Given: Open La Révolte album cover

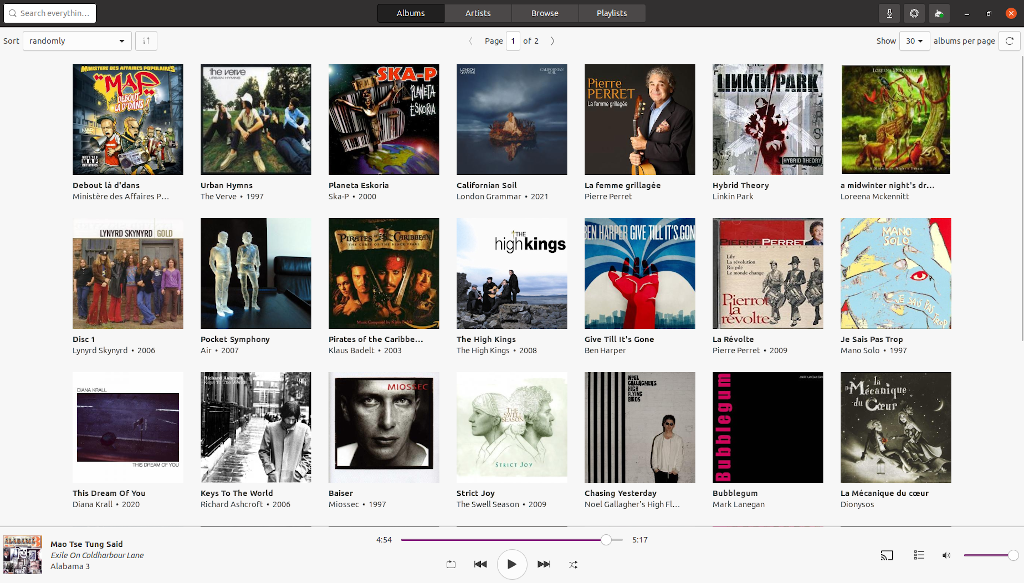Looking at the screenshot, I should 768,274.
